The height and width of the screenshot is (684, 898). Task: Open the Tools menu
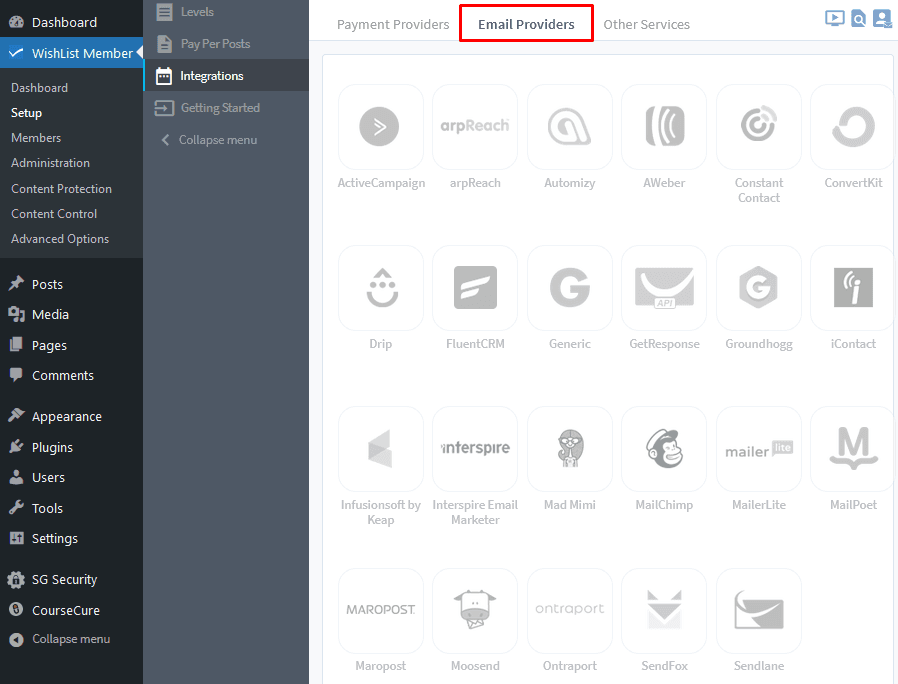point(71,508)
